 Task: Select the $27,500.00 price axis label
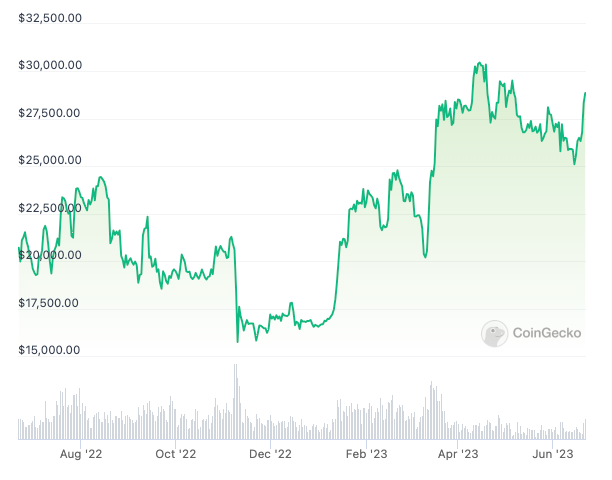click(x=50, y=113)
